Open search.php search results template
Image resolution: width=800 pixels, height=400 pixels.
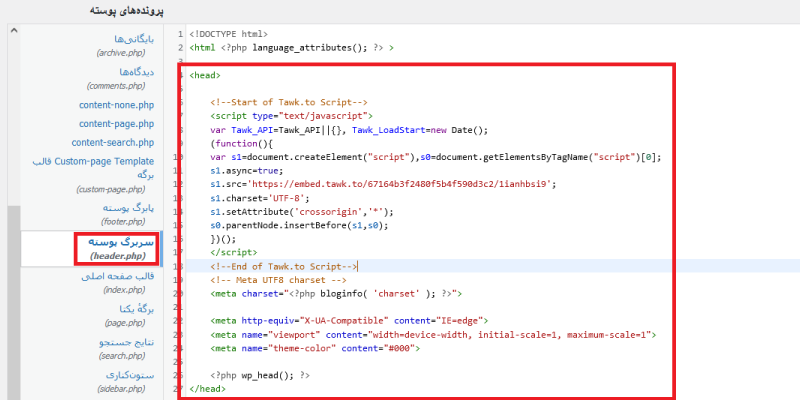click(x=119, y=350)
